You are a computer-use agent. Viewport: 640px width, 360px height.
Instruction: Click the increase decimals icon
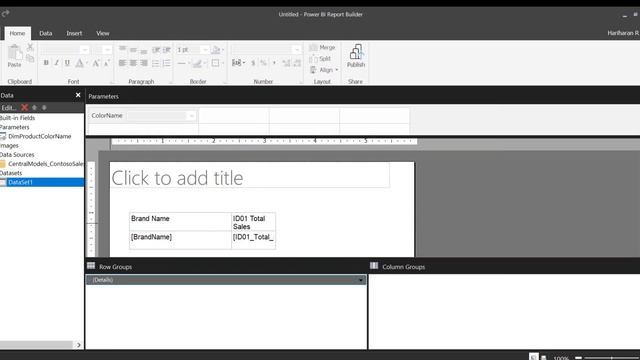click(x=286, y=63)
